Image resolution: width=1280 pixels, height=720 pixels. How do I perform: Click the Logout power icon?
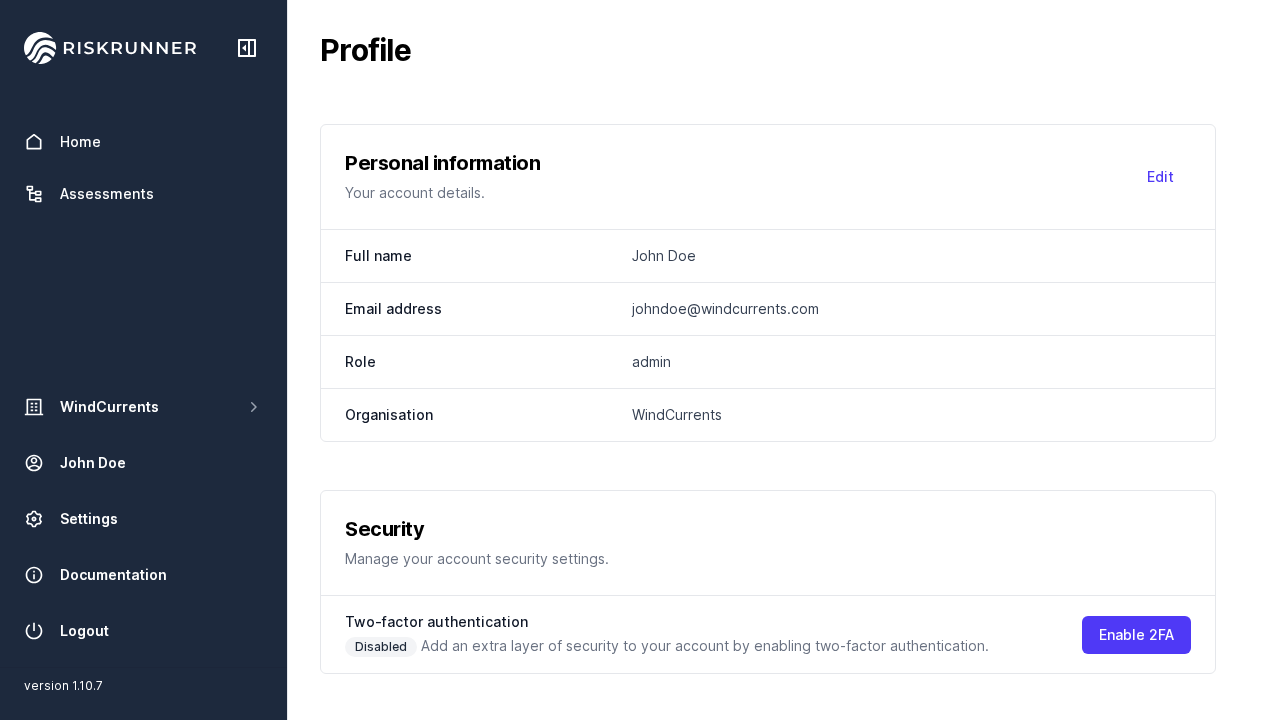click(x=34, y=631)
